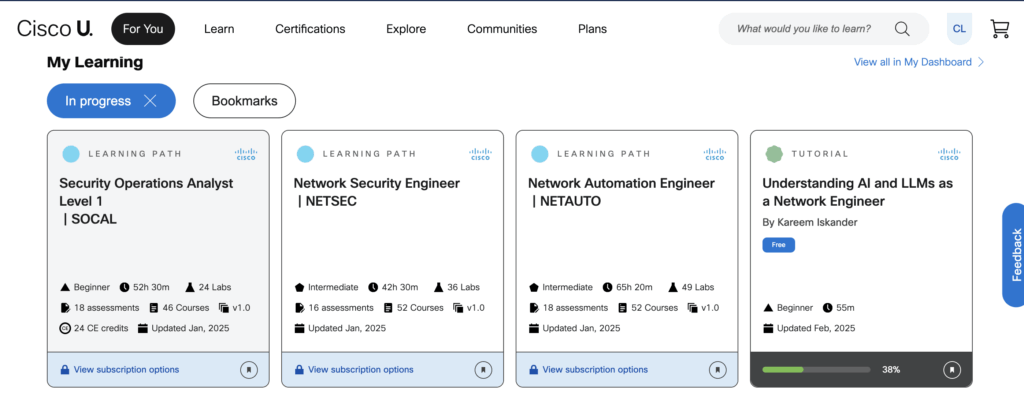This screenshot has height=415, width=1024.
Task: Click the lock icon on the SOCAL card
Action: (x=65, y=370)
